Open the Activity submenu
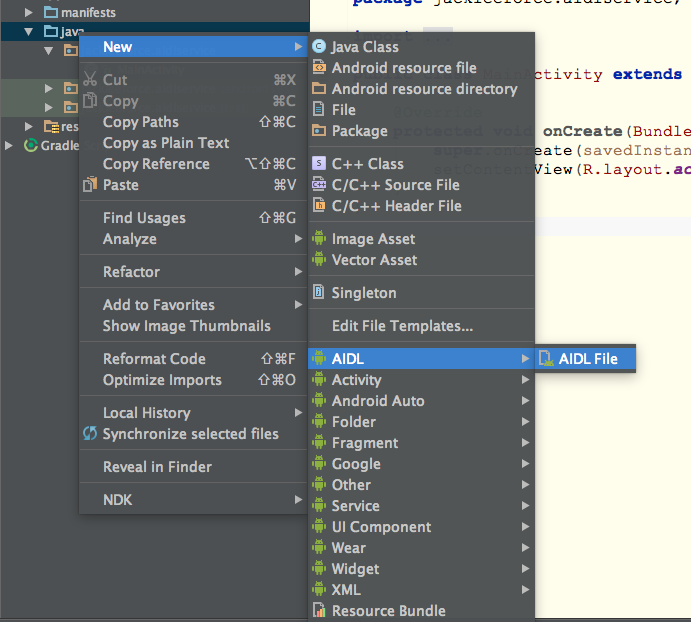 356,380
